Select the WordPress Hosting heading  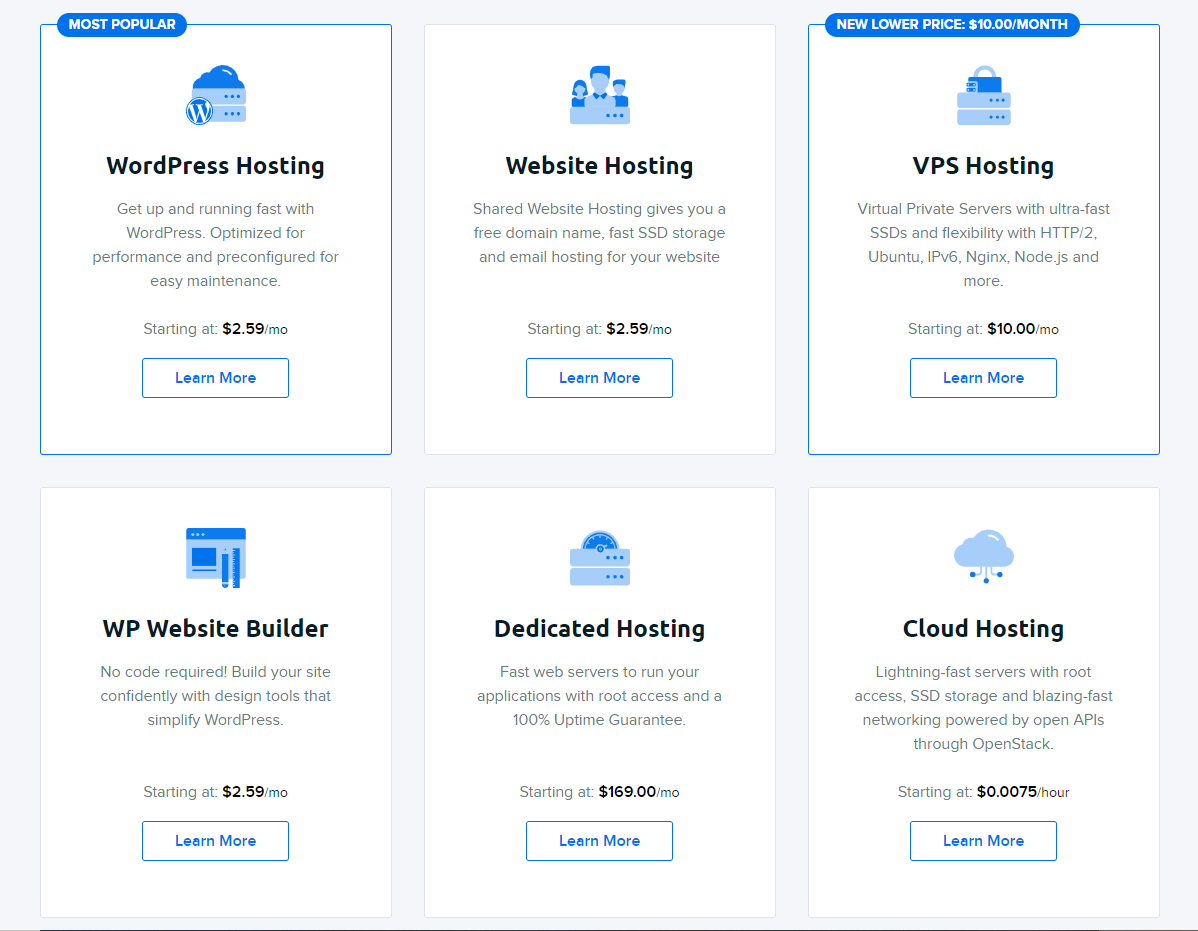(x=215, y=166)
